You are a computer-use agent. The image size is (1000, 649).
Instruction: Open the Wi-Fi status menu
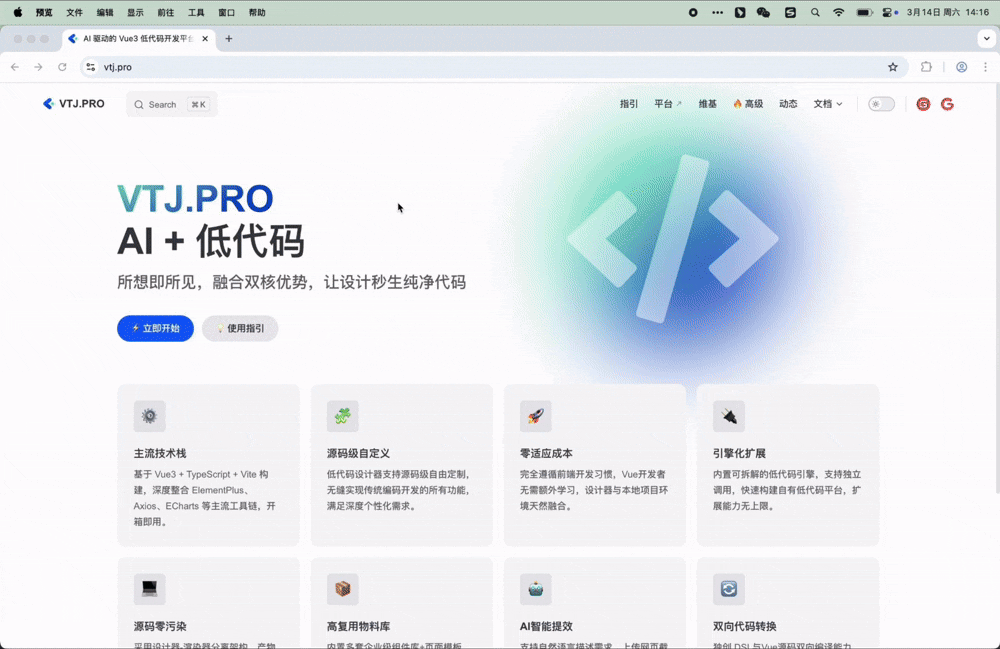click(839, 12)
